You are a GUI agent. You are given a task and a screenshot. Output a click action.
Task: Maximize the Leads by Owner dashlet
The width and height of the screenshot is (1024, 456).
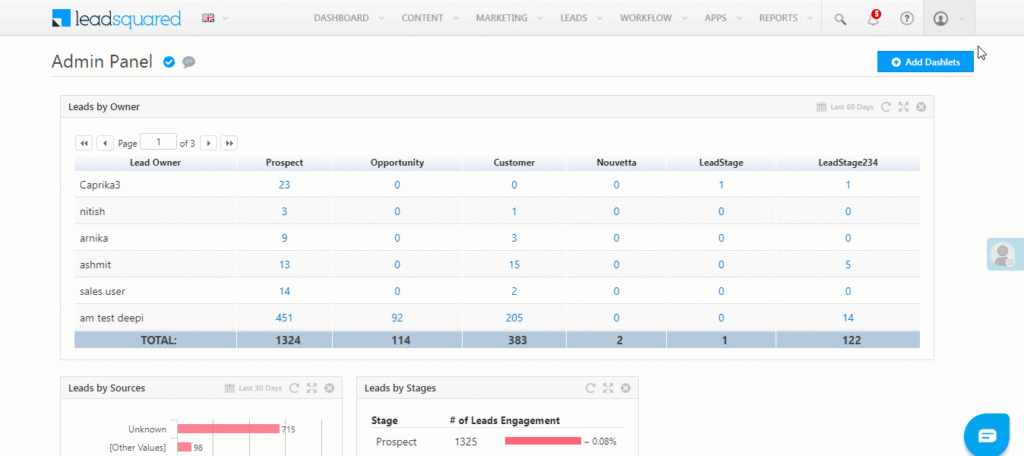click(904, 107)
